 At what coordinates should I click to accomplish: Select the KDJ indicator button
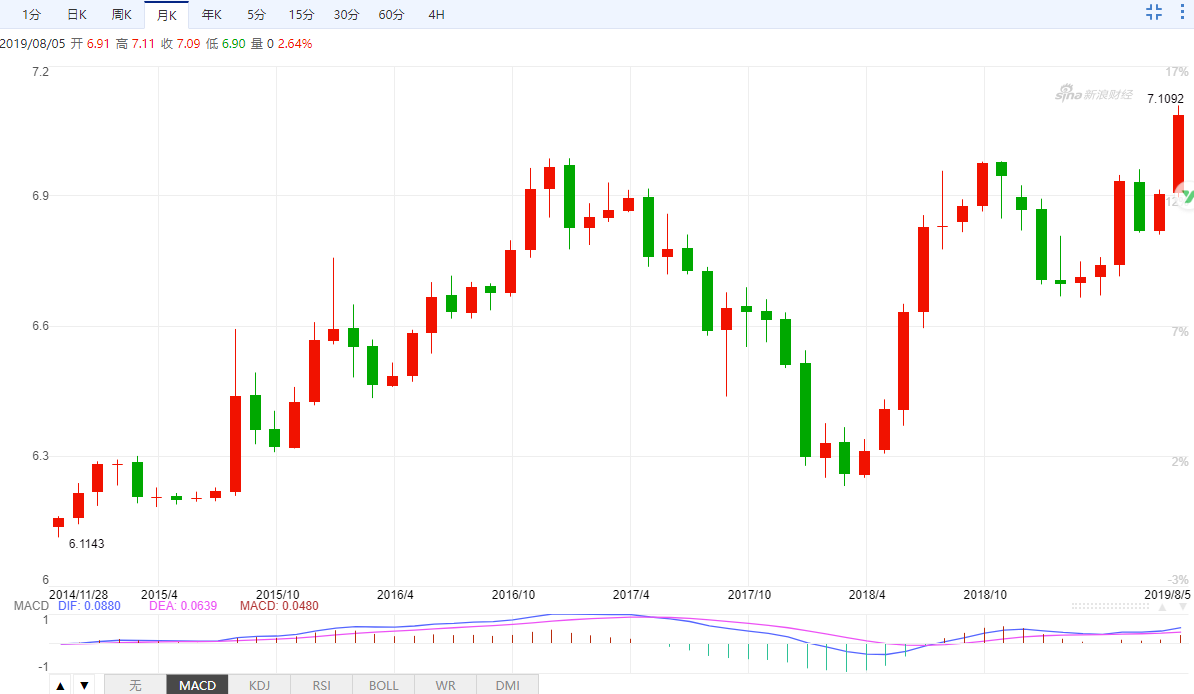point(260,685)
